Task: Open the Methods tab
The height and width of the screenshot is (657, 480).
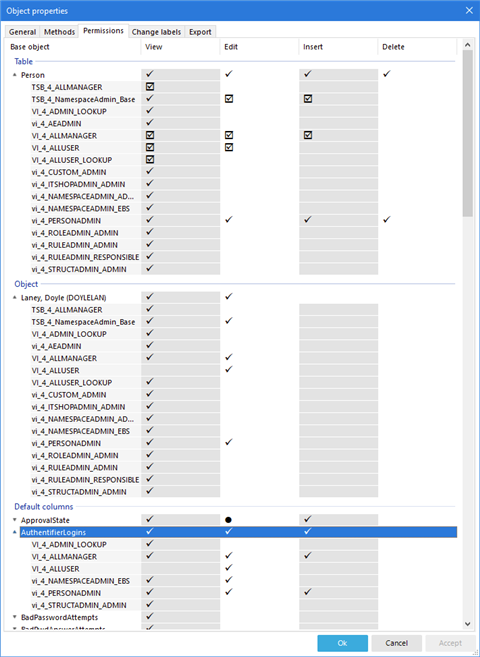Action: tap(59, 32)
